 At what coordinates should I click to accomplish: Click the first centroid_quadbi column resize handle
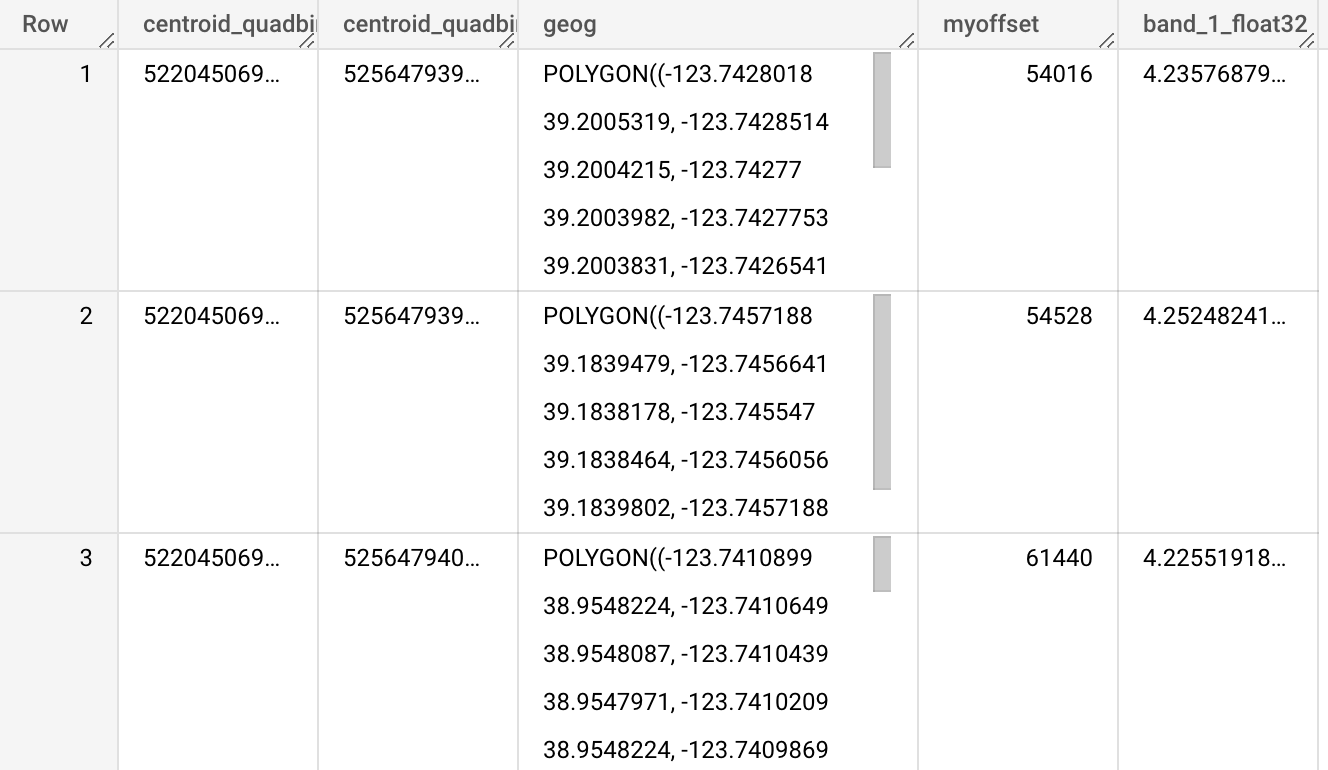tap(307, 41)
